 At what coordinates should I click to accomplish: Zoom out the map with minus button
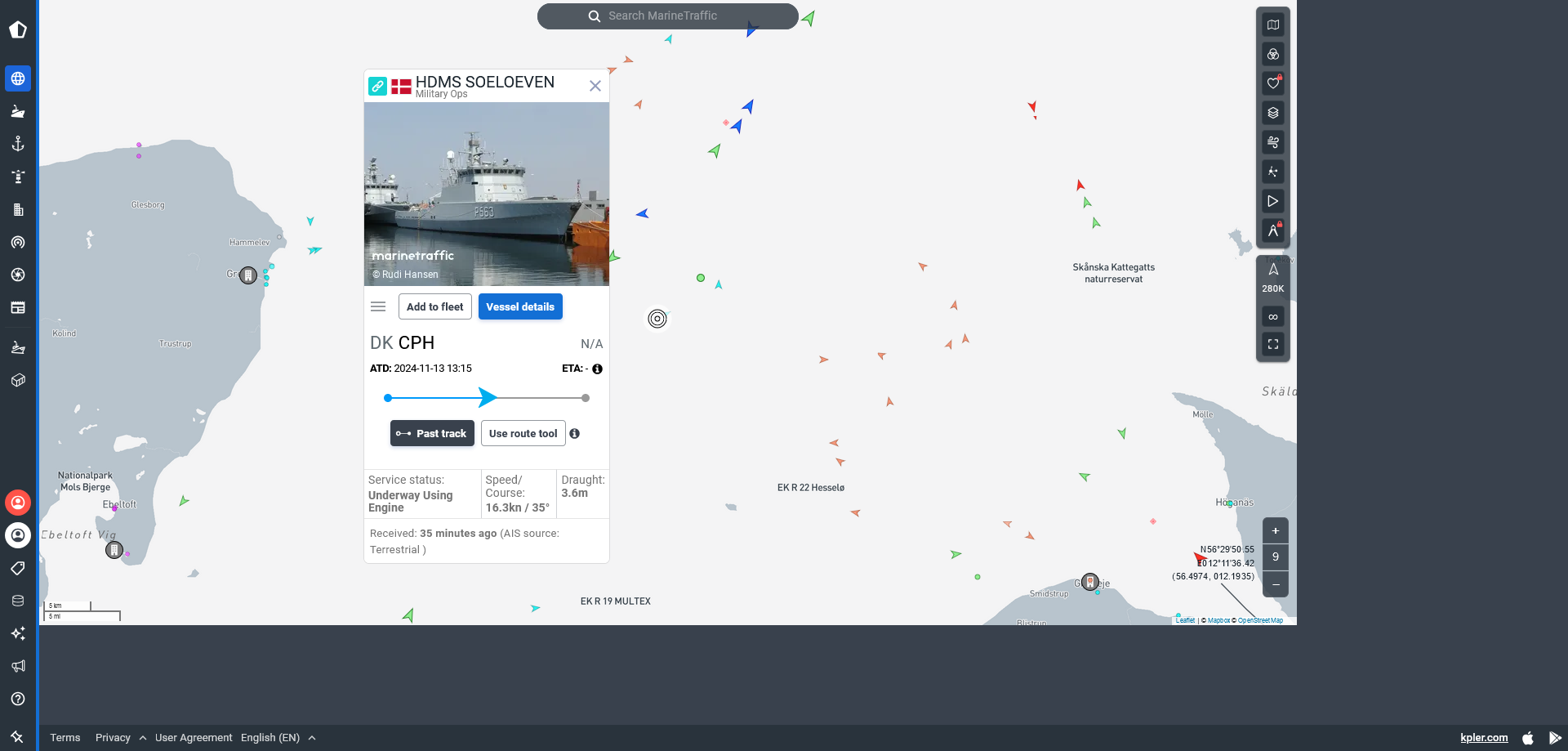click(x=1276, y=584)
